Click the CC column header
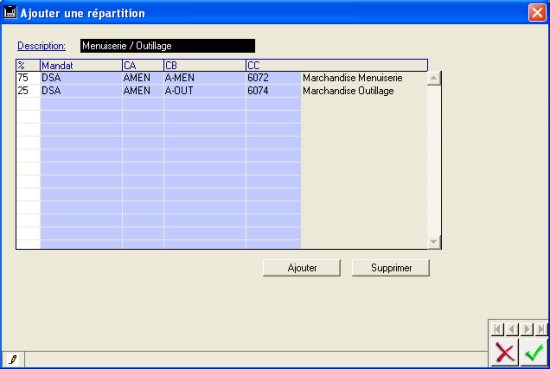The image size is (550, 369). coord(336,66)
